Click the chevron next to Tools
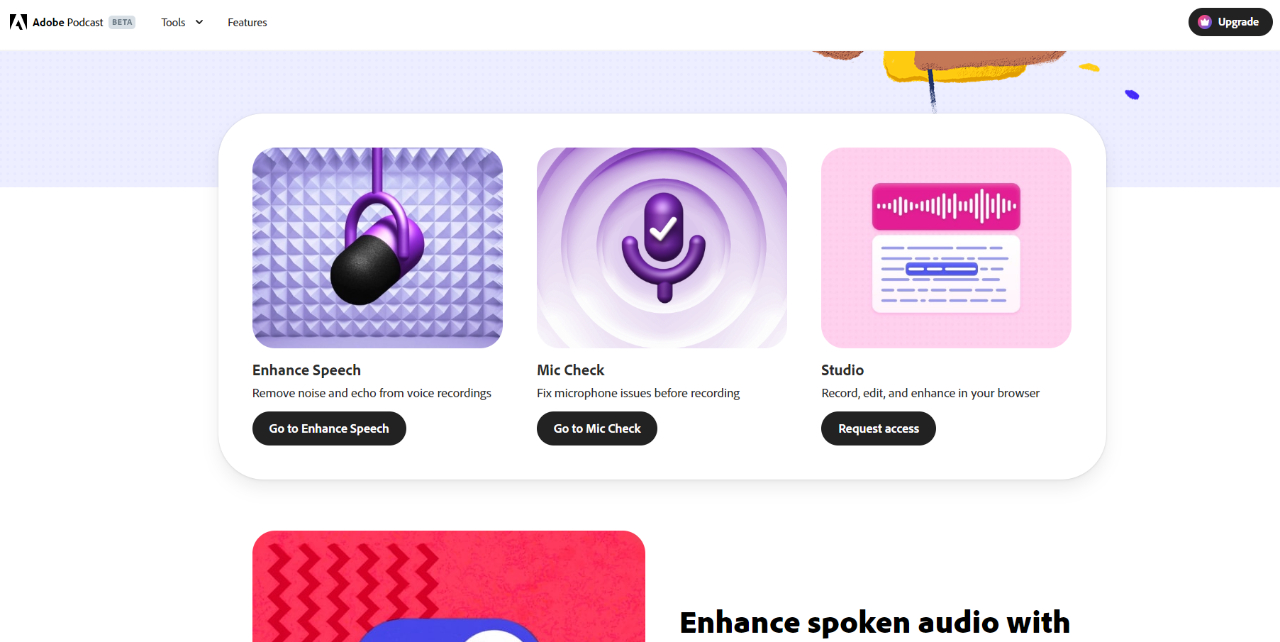Screen dimensions: 1280x642 [199, 22]
